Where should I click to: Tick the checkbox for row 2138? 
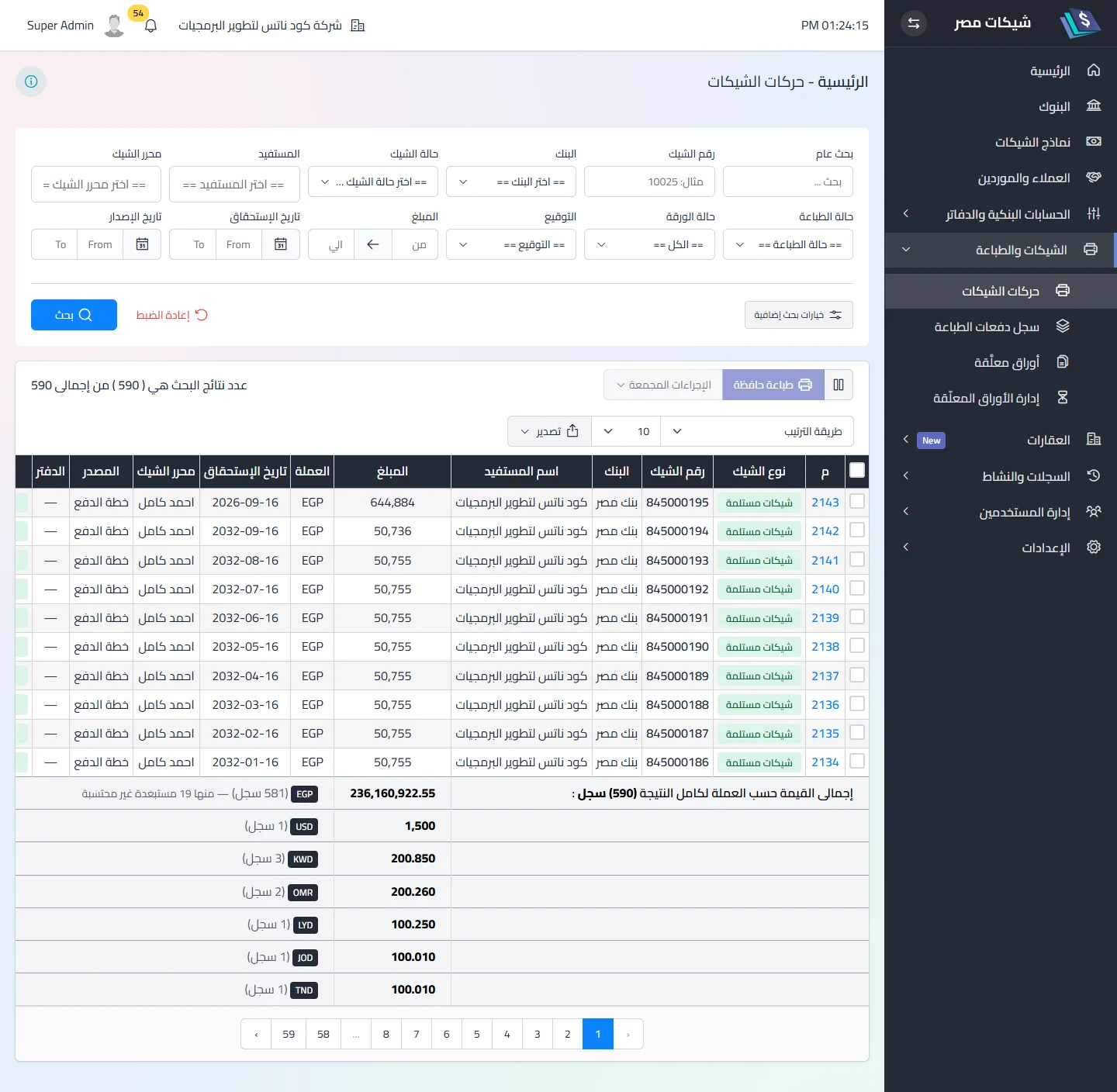point(857,646)
